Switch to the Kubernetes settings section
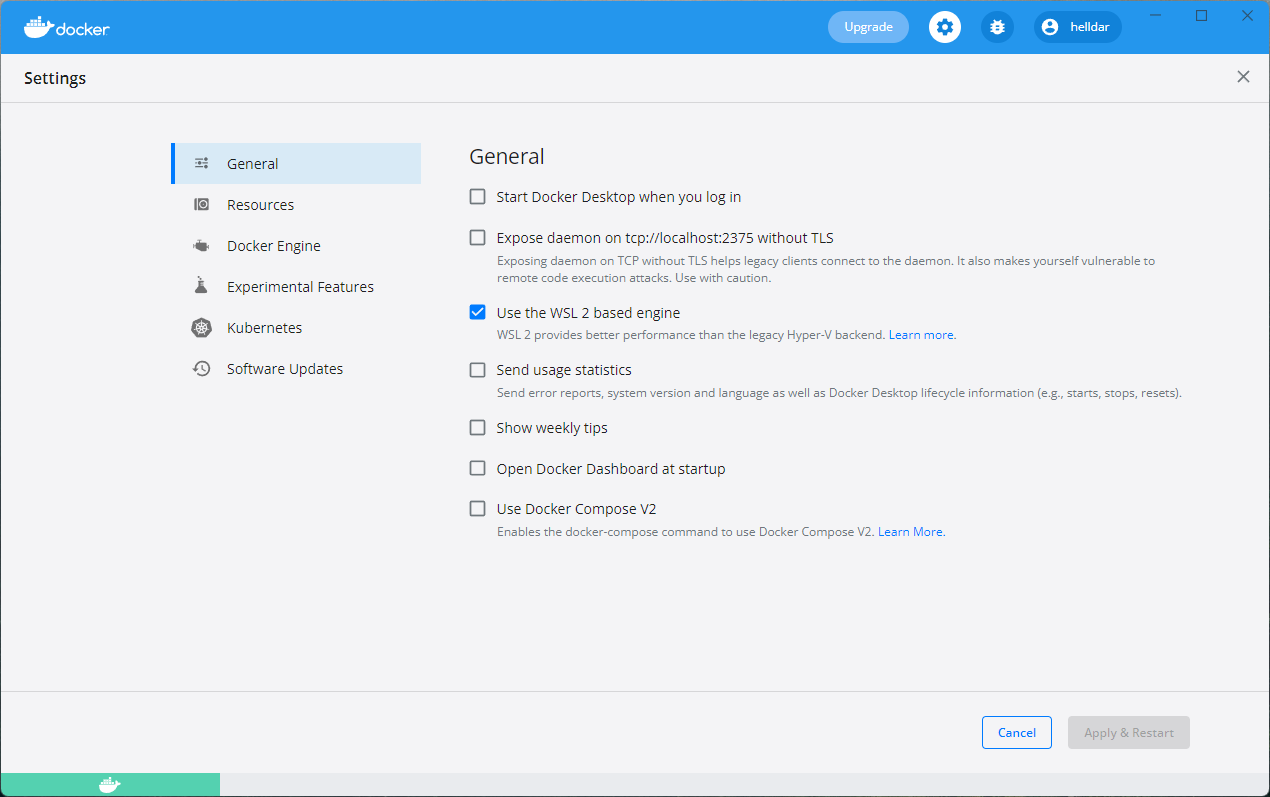Screen dimensions: 1270x797 point(264,328)
